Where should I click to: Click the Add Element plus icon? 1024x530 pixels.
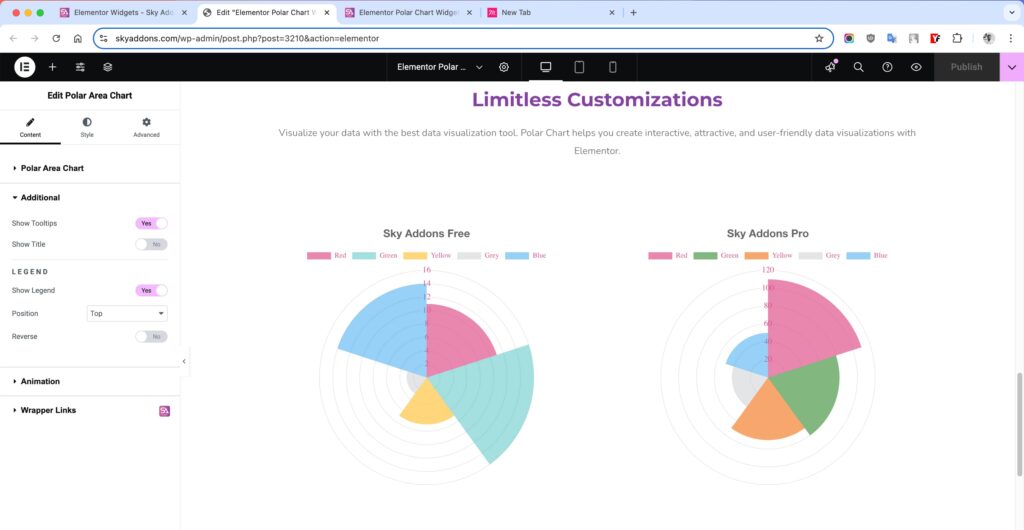(x=53, y=67)
